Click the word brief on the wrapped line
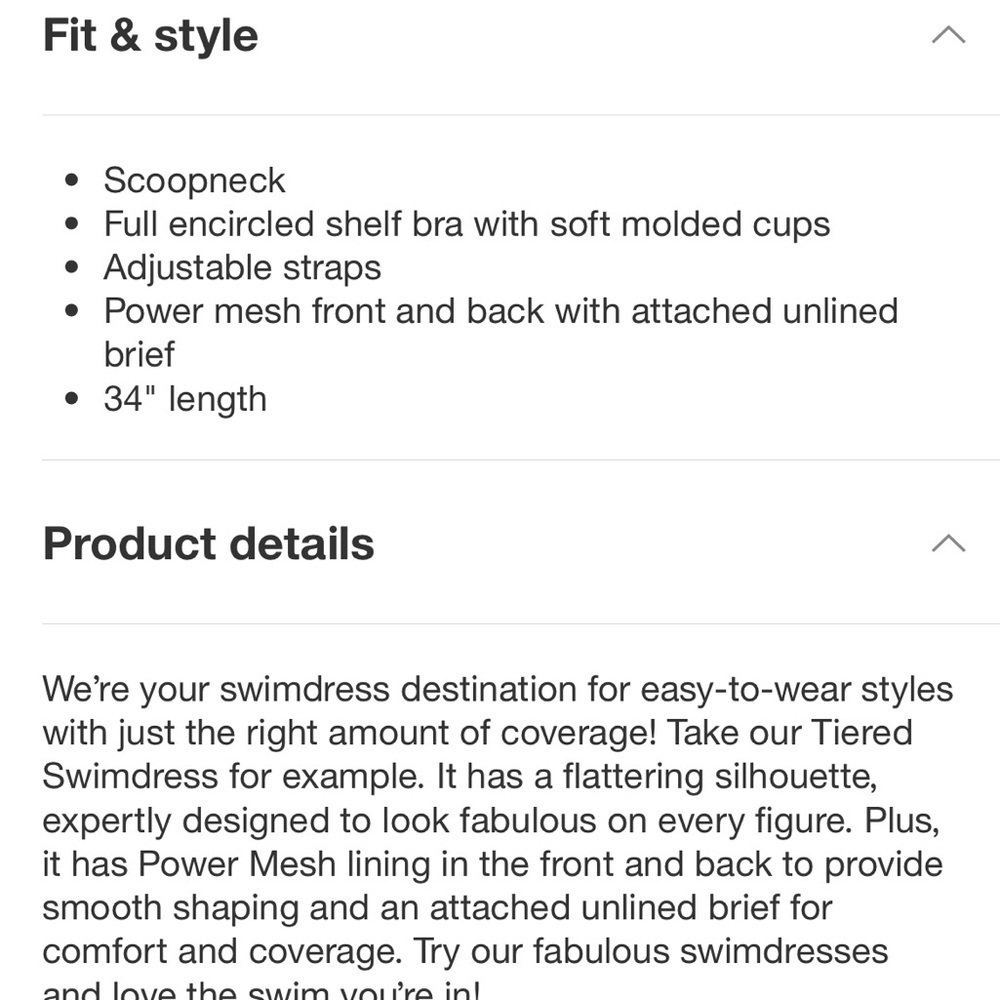This screenshot has width=1000, height=1000. (x=139, y=355)
